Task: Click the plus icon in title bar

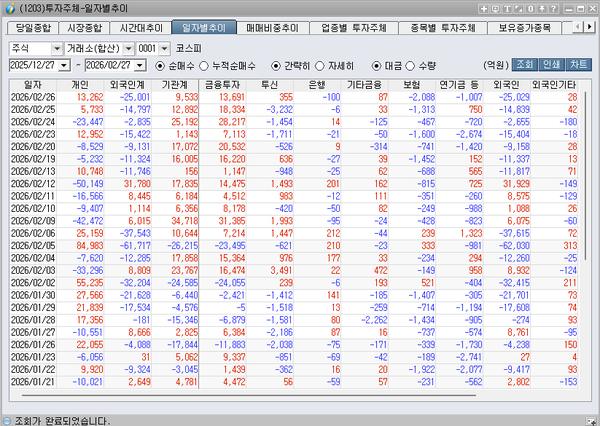Action: [483, 8]
